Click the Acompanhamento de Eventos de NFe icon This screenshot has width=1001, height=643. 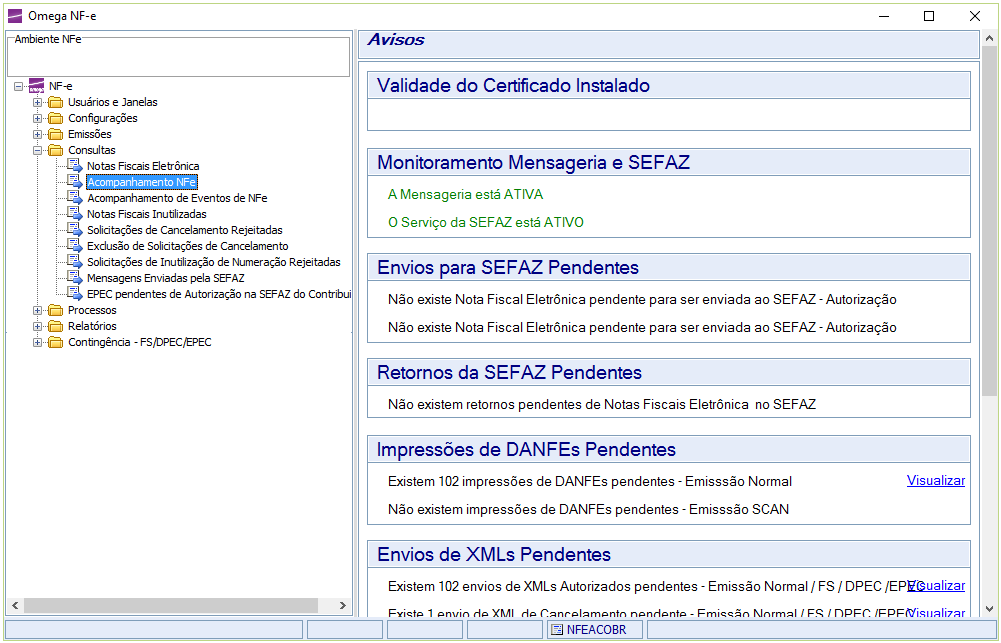74,198
